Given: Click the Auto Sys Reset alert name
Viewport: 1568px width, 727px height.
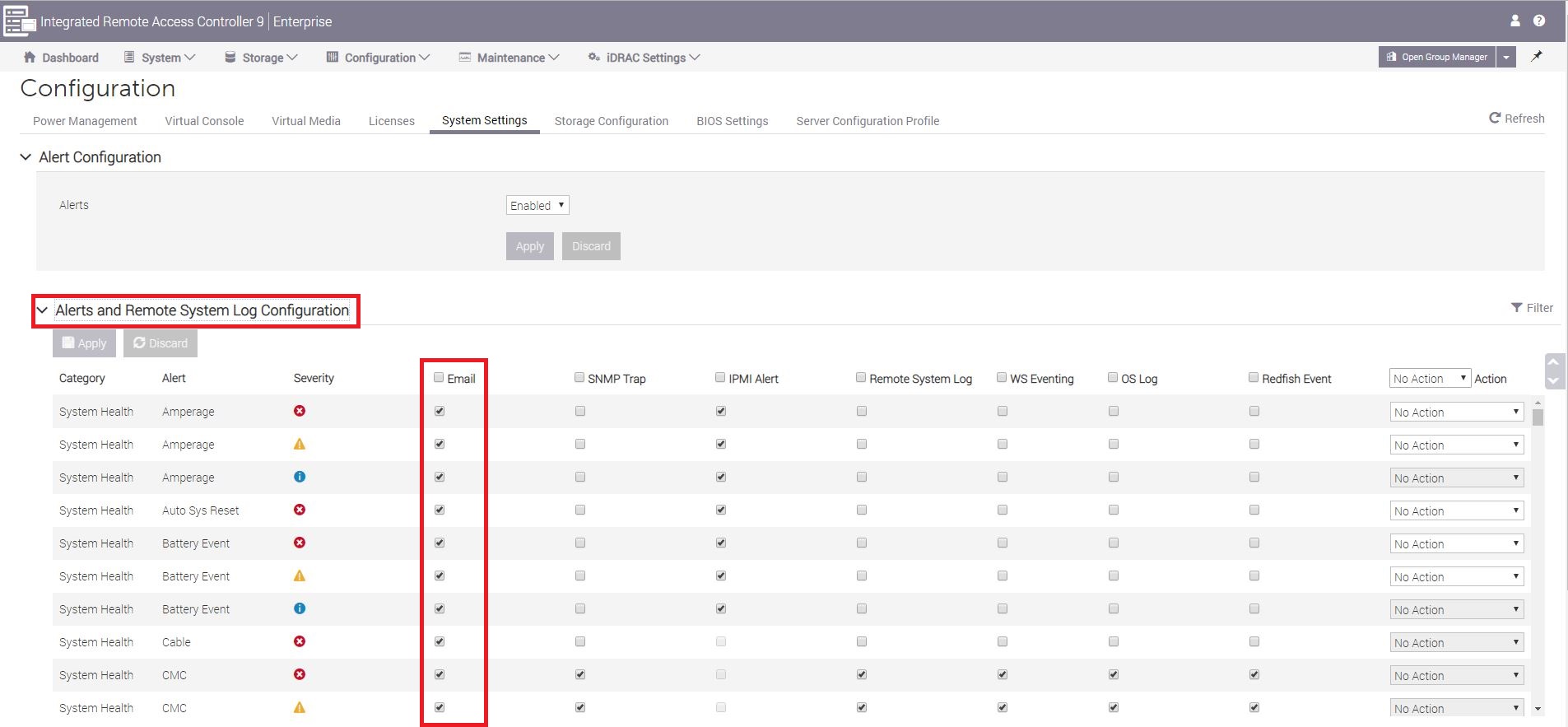Looking at the screenshot, I should pyautogui.click(x=201, y=510).
